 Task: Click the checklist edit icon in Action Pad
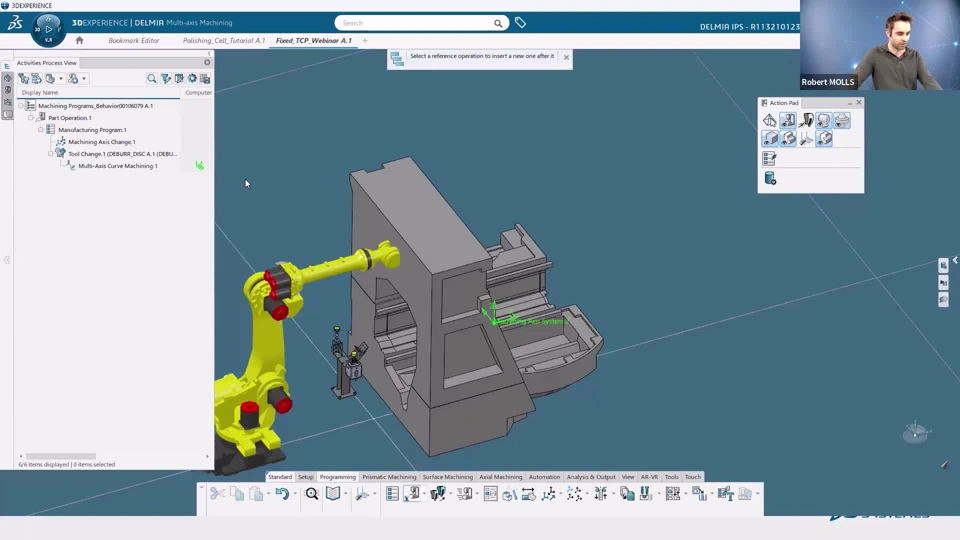(x=770, y=159)
